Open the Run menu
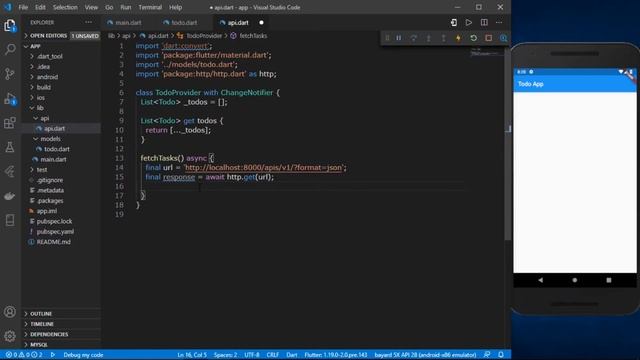This screenshot has height=360, width=640. 126,7
